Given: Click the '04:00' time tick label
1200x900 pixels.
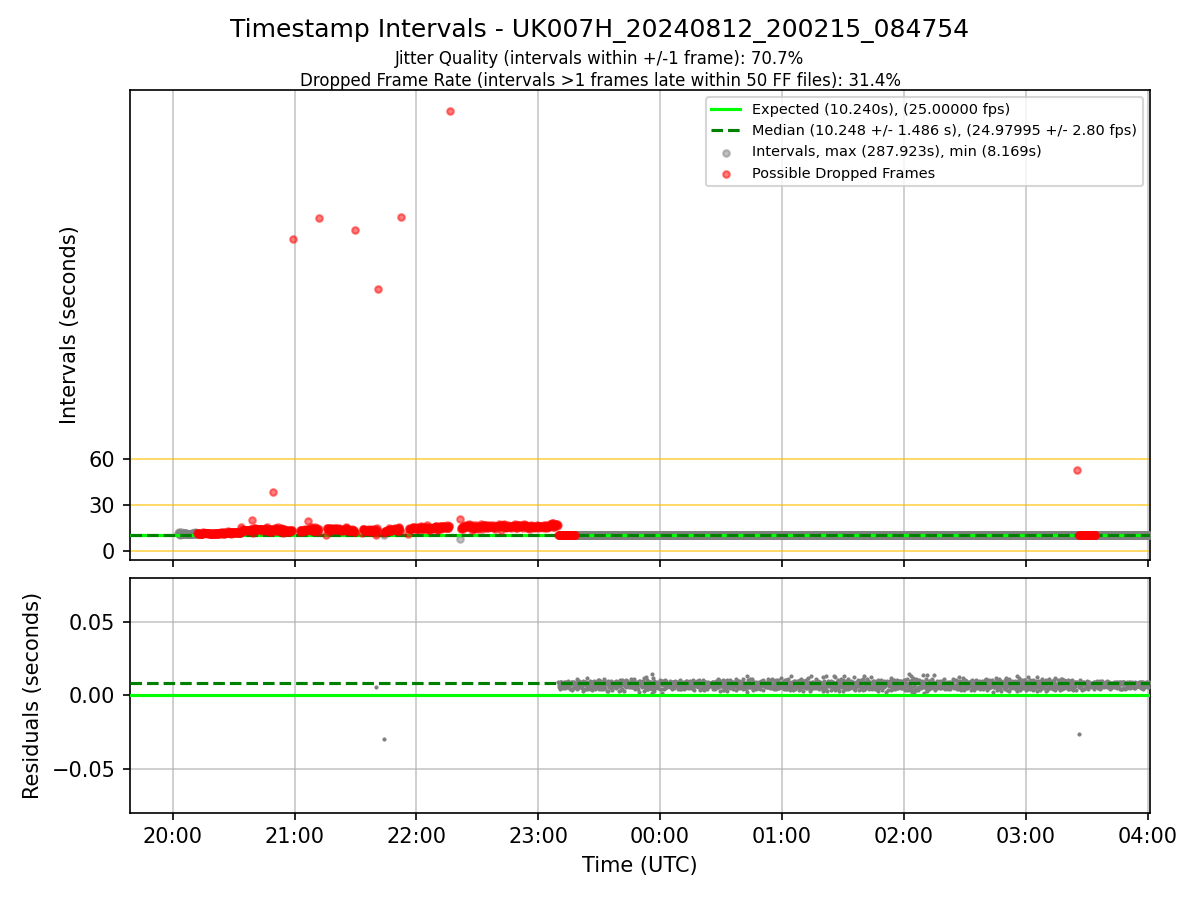Looking at the screenshot, I should pyautogui.click(x=1147, y=835).
